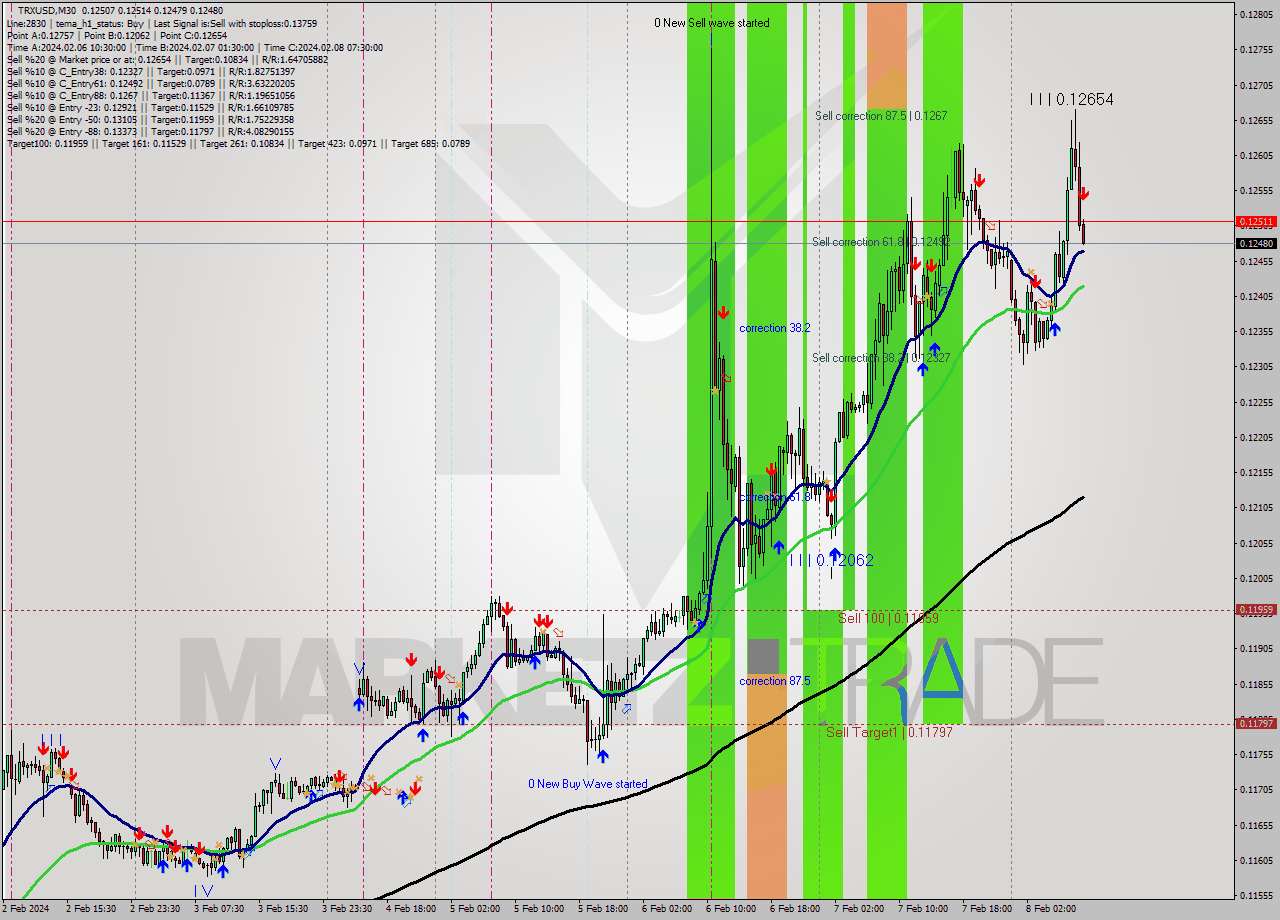Click the 0.12605 price scale value
Screen dimensions: 1280x920
tap(1256, 155)
